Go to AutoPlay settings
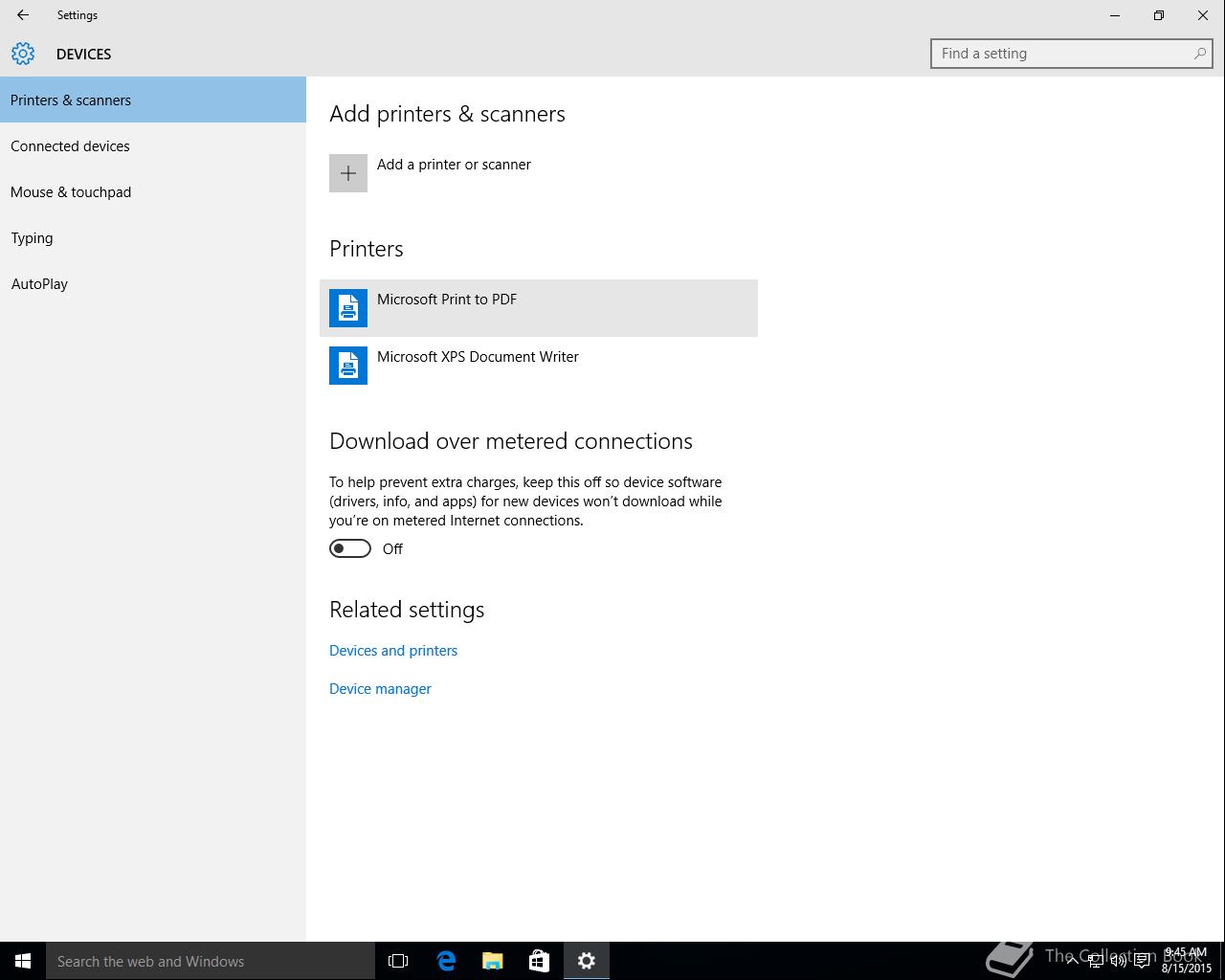This screenshot has width=1225, height=980. [39, 284]
